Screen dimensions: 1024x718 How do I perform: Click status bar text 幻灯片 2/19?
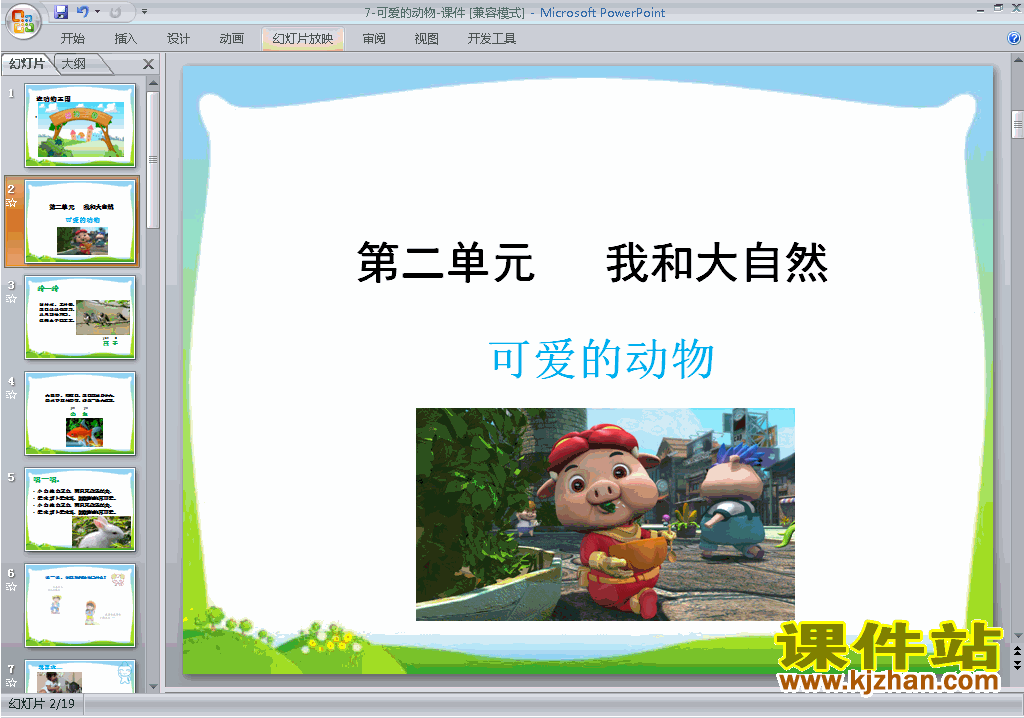[x=42, y=704]
